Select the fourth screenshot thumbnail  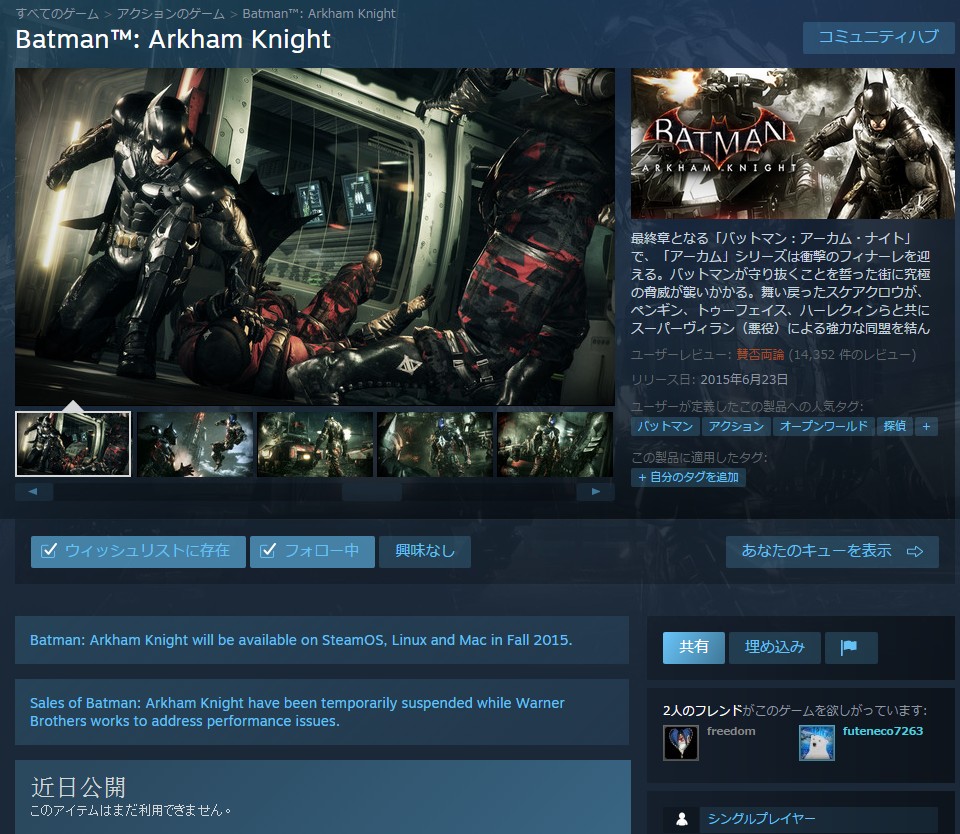click(435, 444)
